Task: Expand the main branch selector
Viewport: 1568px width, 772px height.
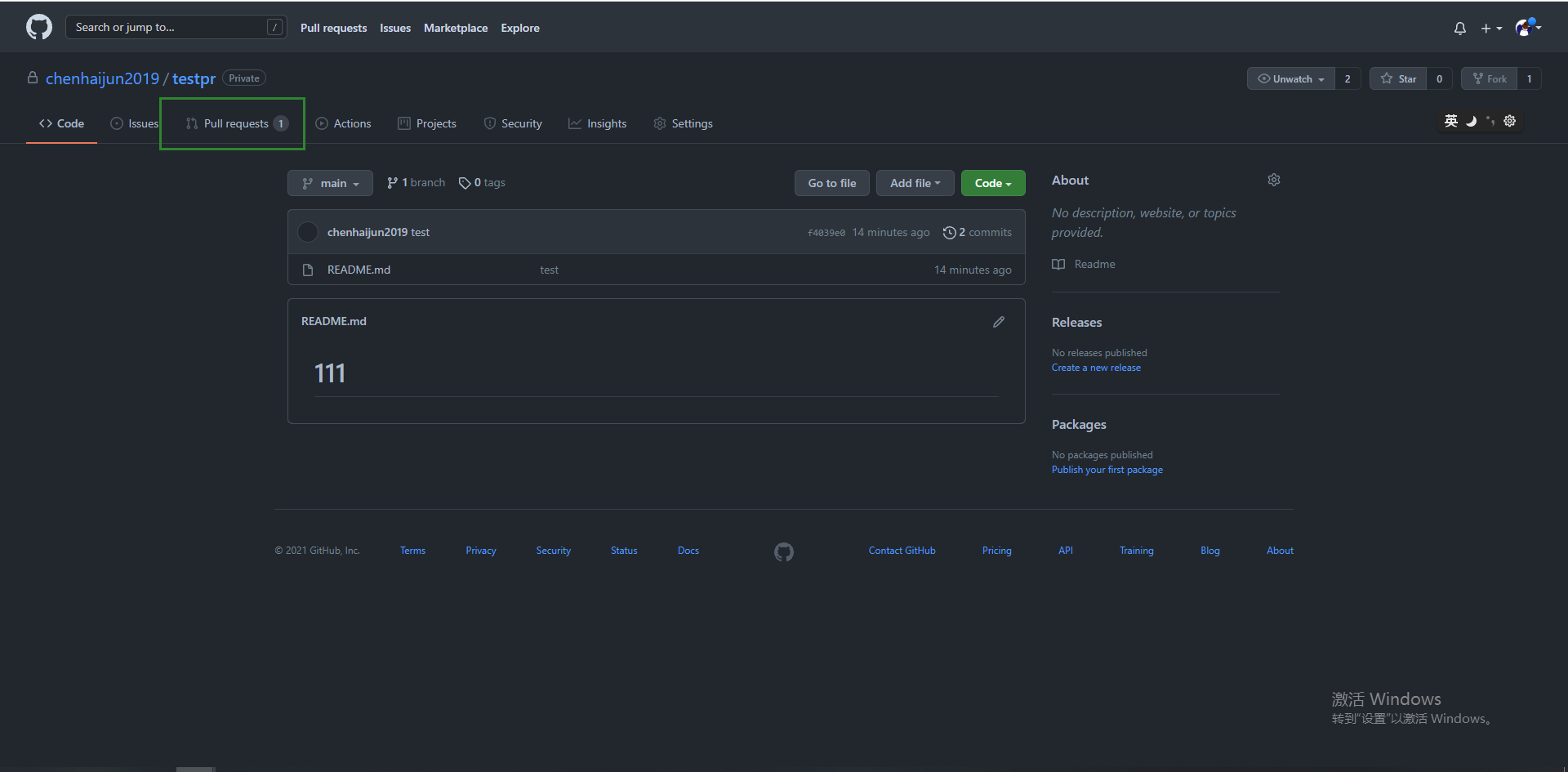Action: click(330, 183)
